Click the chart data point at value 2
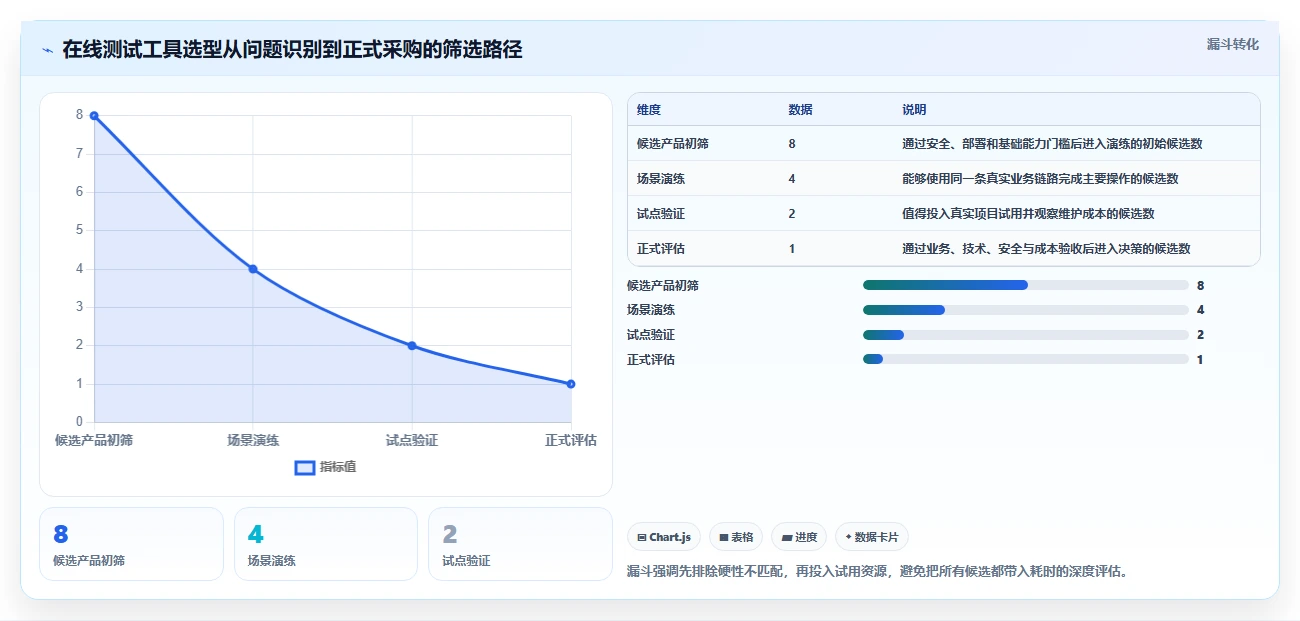The image size is (1300, 621). pos(412,346)
